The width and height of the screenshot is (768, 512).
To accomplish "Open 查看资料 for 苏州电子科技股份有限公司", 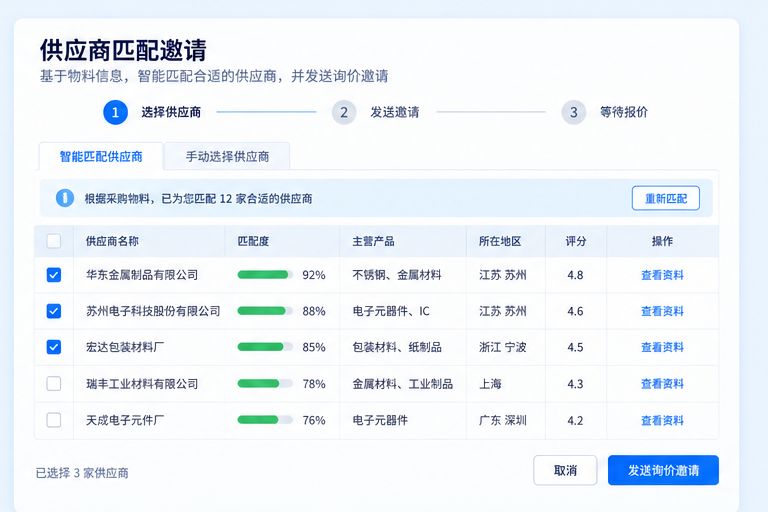I will click(x=662, y=311).
